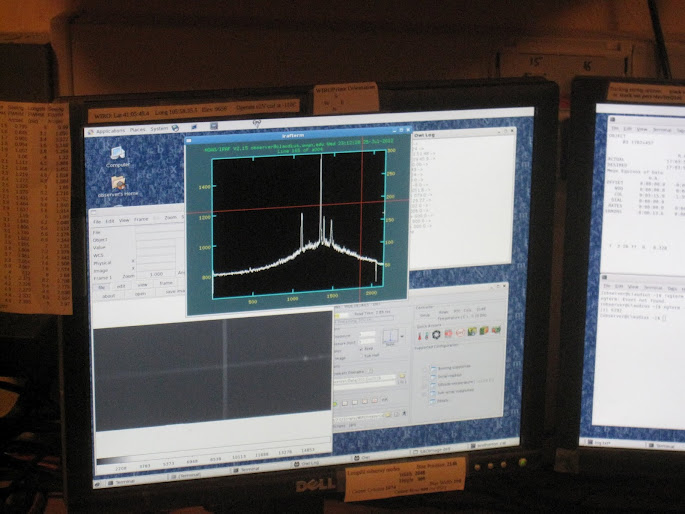Click the folder icon left of the star icon

click(x=387, y=414)
